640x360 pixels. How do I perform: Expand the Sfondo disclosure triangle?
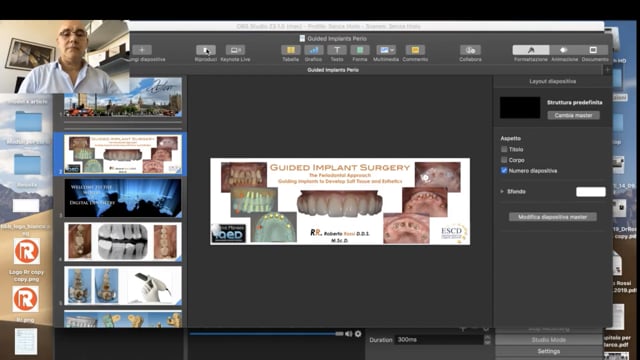[x=502, y=191]
